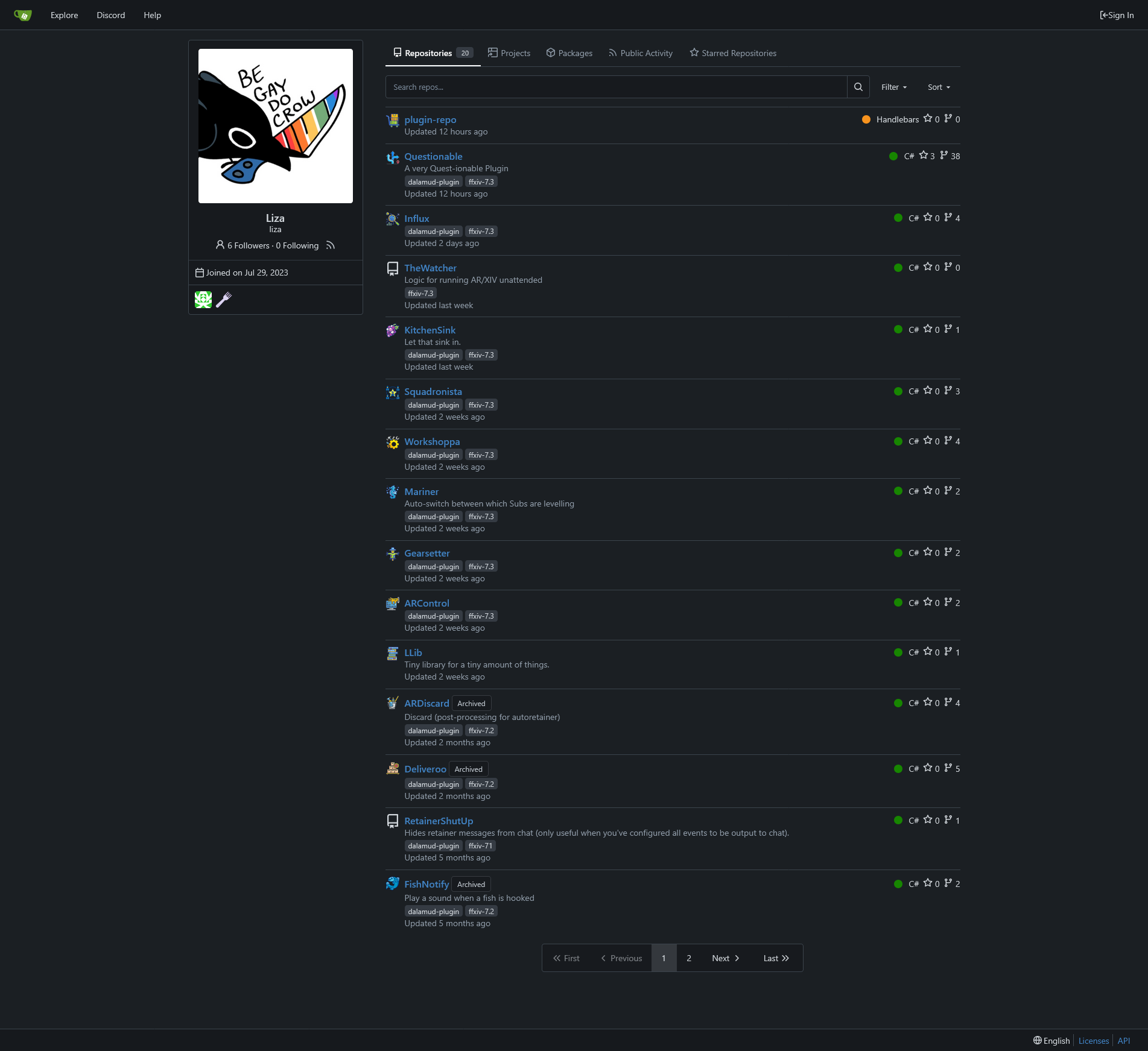Click the green C# dot on FishNotify row
This screenshot has height=1051, width=1148.
point(898,884)
